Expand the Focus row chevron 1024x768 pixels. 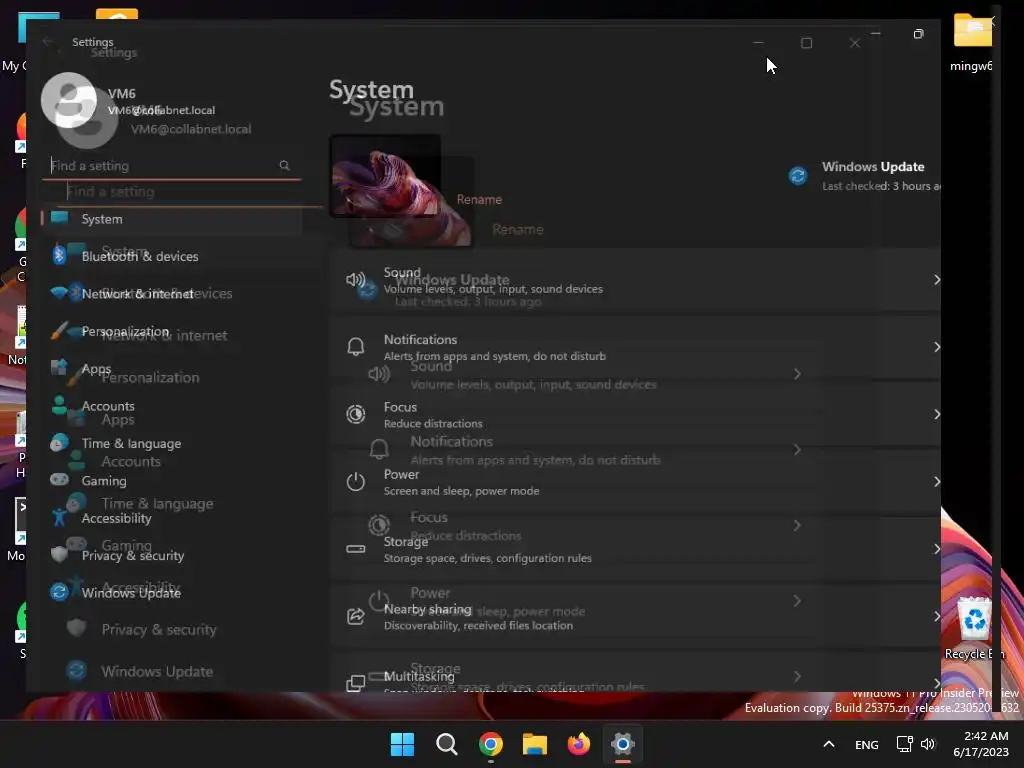coord(936,415)
